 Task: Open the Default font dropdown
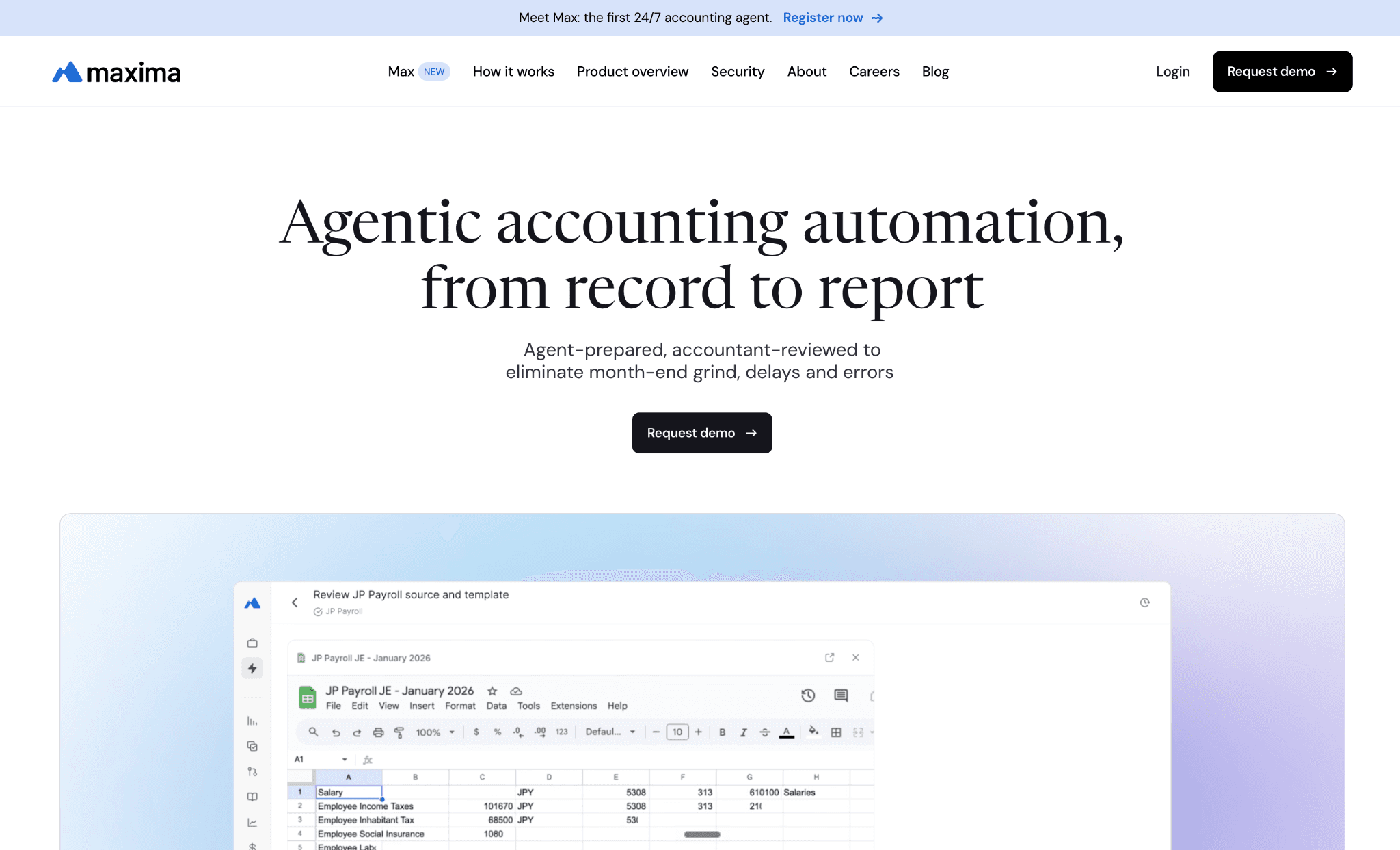pyautogui.click(x=610, y=732)
